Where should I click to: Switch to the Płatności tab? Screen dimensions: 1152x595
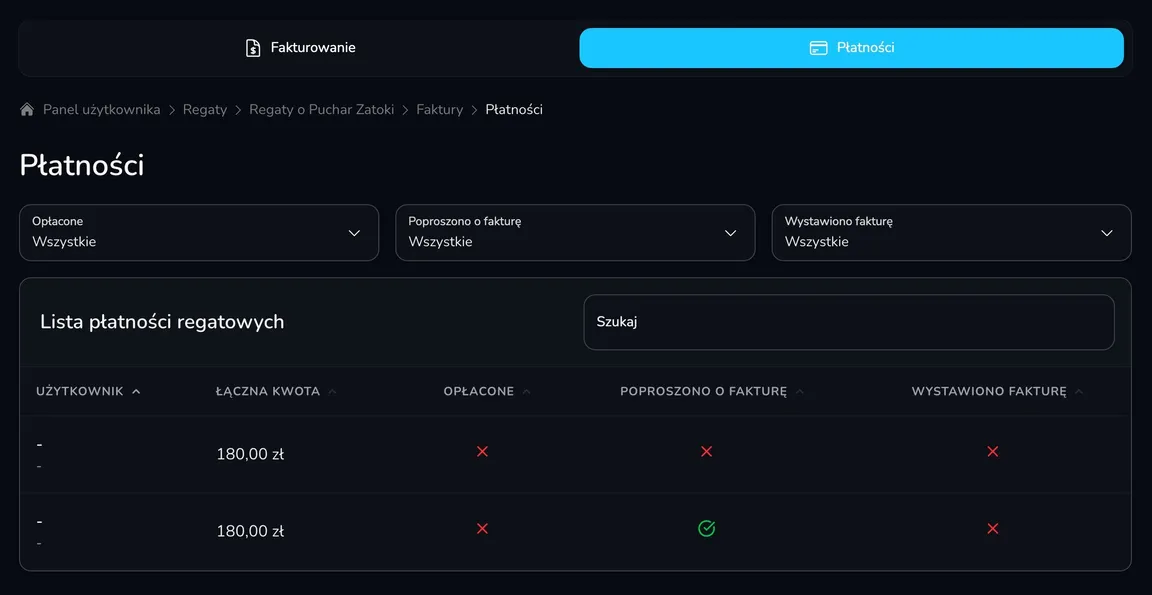pyautogui.click(x=852, y=48)
